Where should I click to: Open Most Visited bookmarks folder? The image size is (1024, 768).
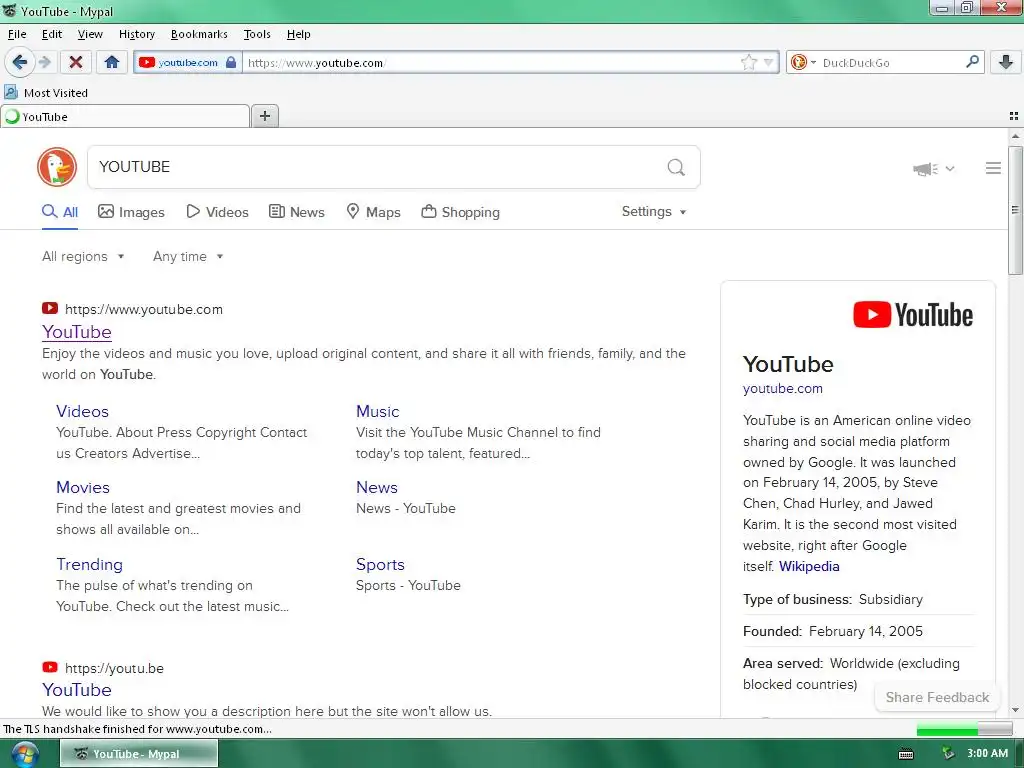coord(46,93)
